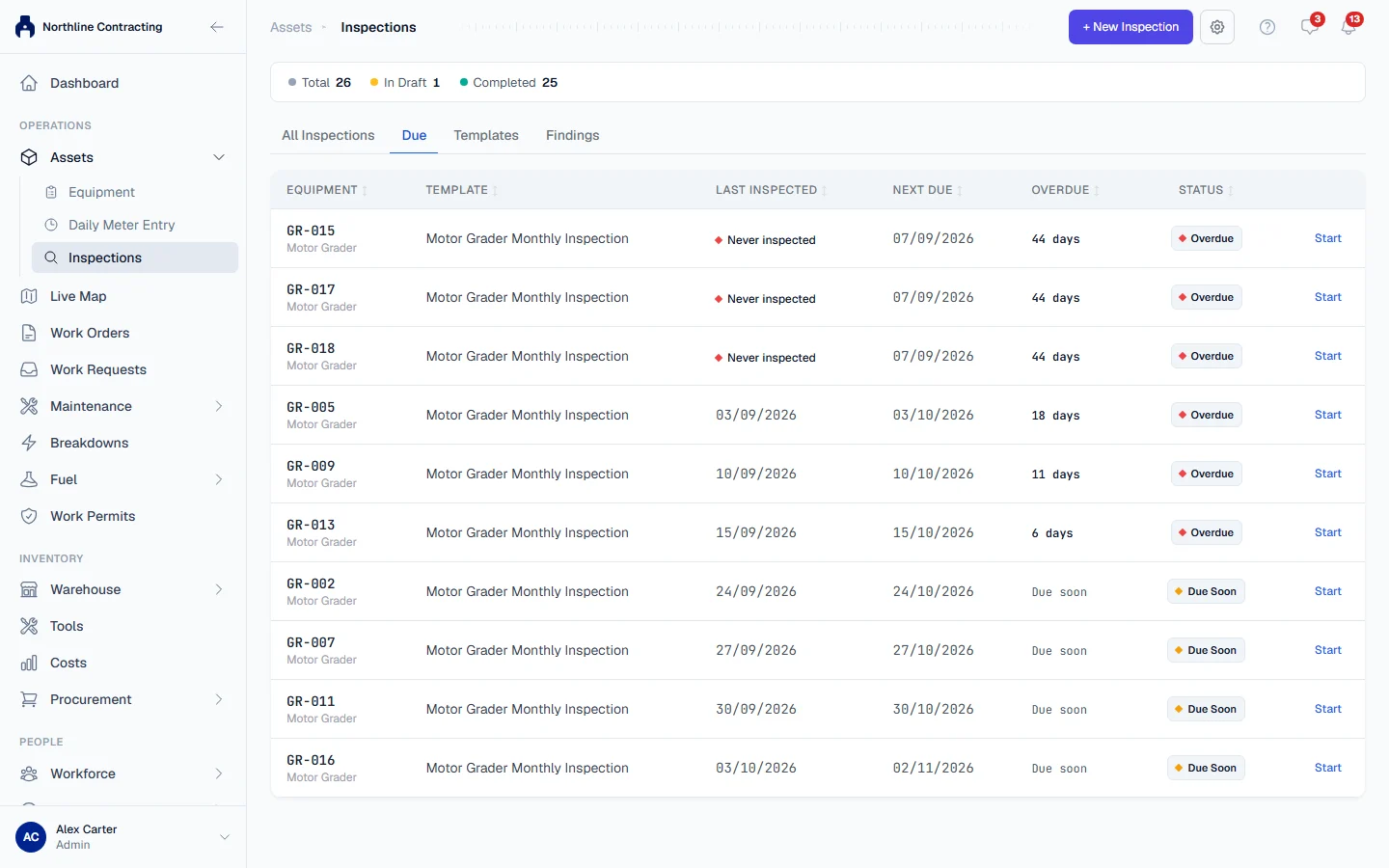Expand the Fuel submenu
Screen dimensions: 1389x868
pyautogui.click(x=219, y=479)
